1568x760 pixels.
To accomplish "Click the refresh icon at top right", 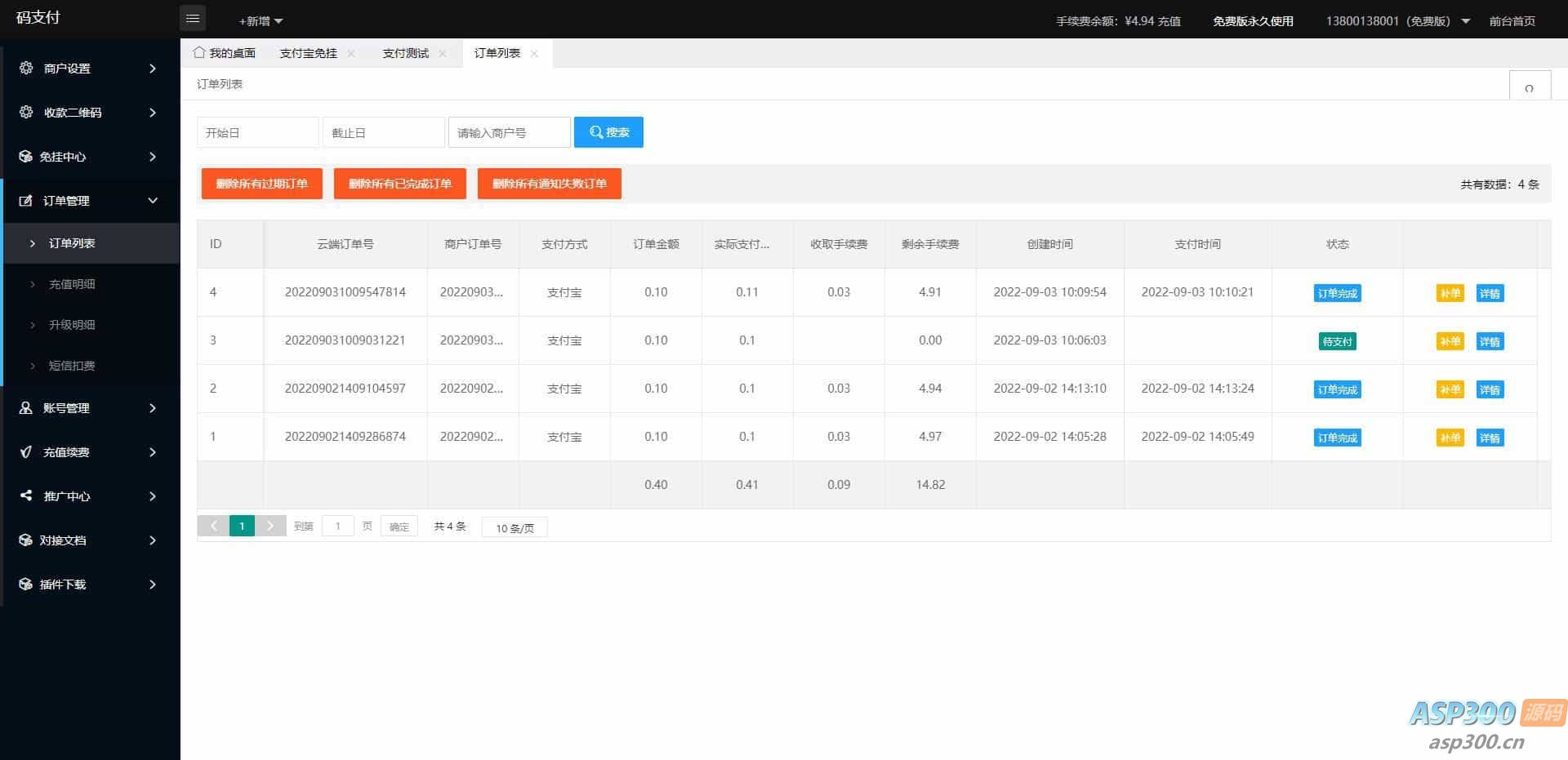I will 1529,87.
